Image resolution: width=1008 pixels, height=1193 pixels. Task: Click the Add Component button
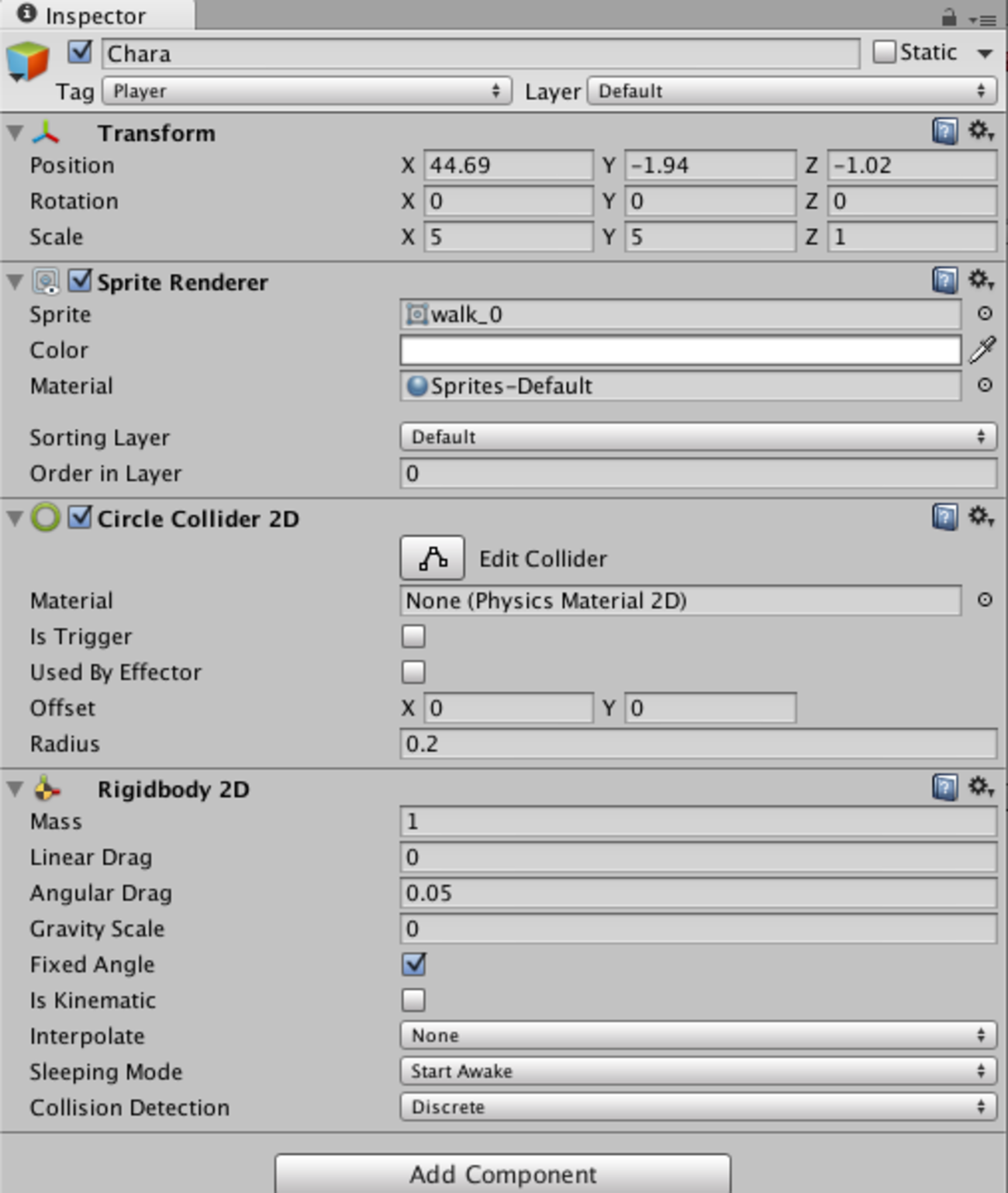click(502, 1174)
